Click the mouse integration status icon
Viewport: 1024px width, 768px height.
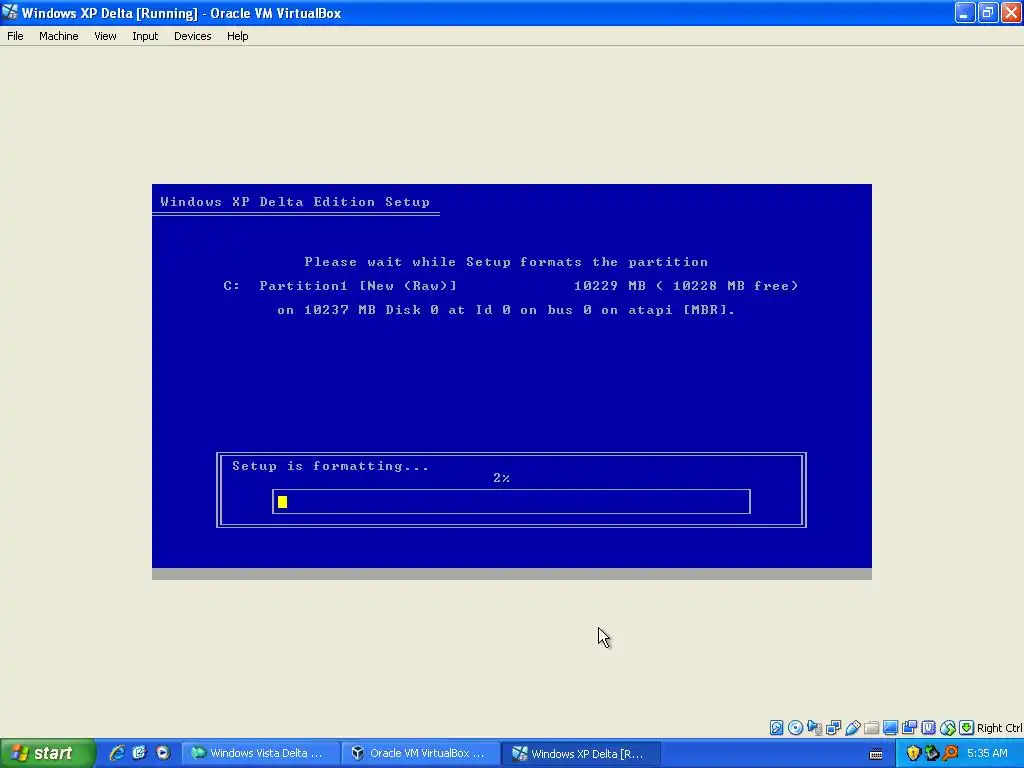pyautogui.click(x=948, y=728)
